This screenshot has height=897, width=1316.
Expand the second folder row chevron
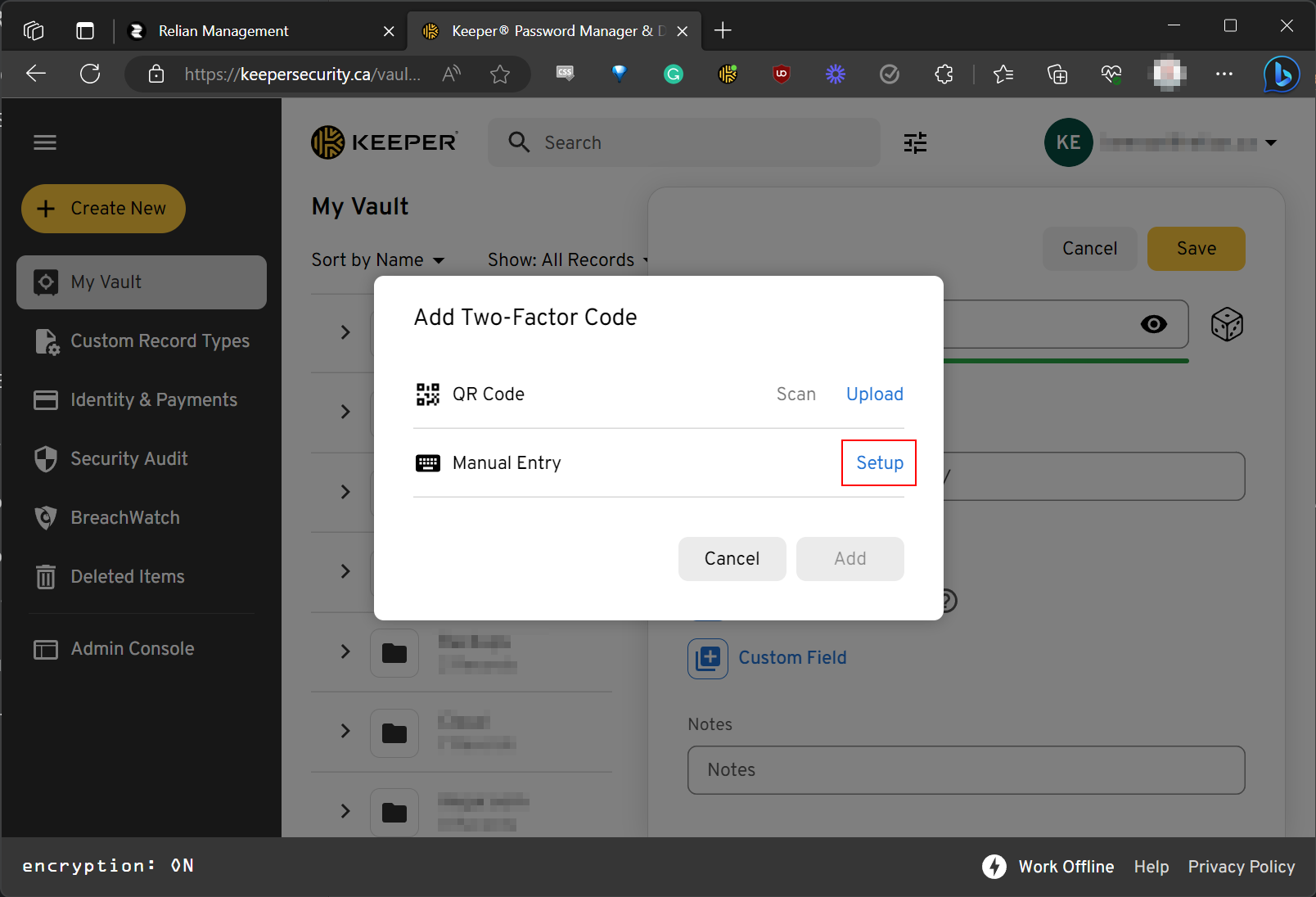coord(345,412)
